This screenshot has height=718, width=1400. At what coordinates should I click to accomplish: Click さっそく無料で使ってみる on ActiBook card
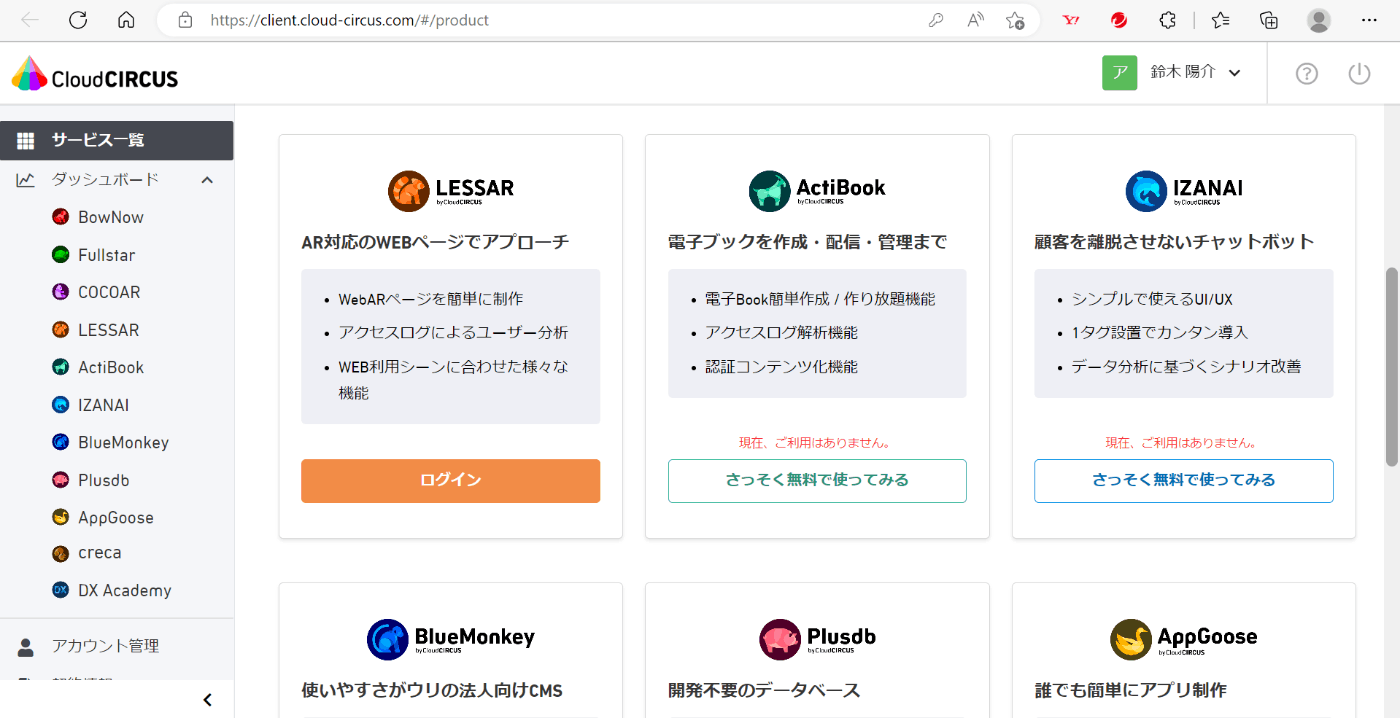[817, 480]
